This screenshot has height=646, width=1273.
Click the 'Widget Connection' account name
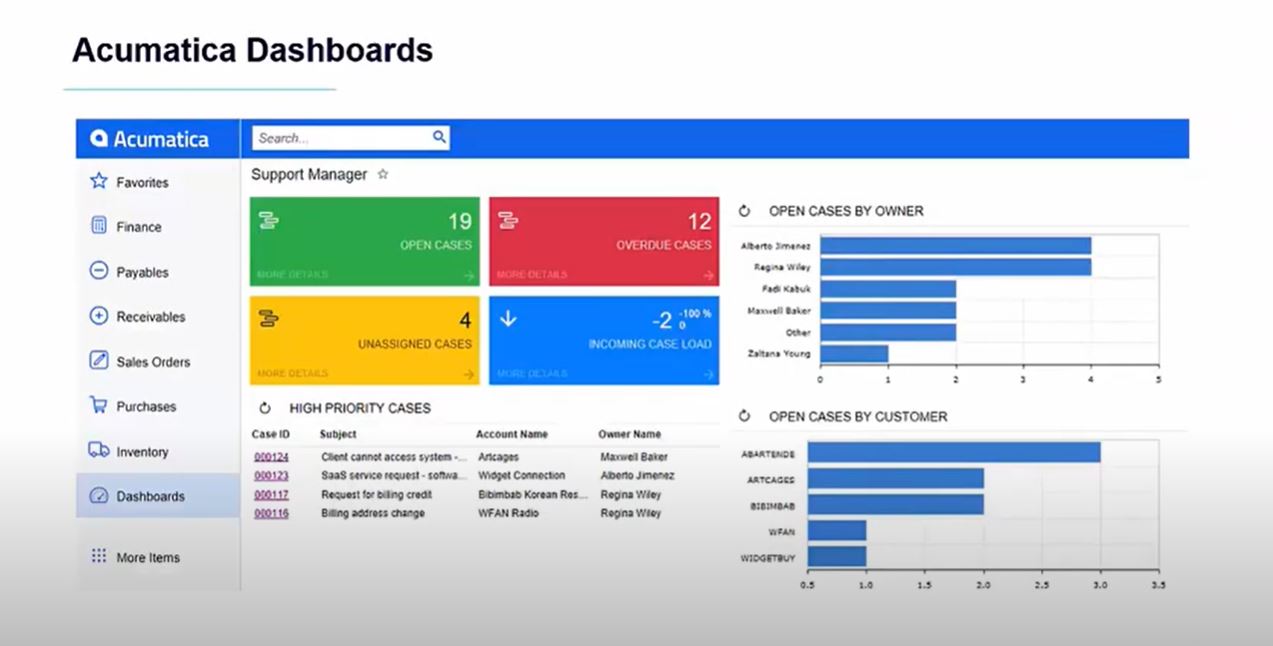pyautogui.click(x=522, y=476)
